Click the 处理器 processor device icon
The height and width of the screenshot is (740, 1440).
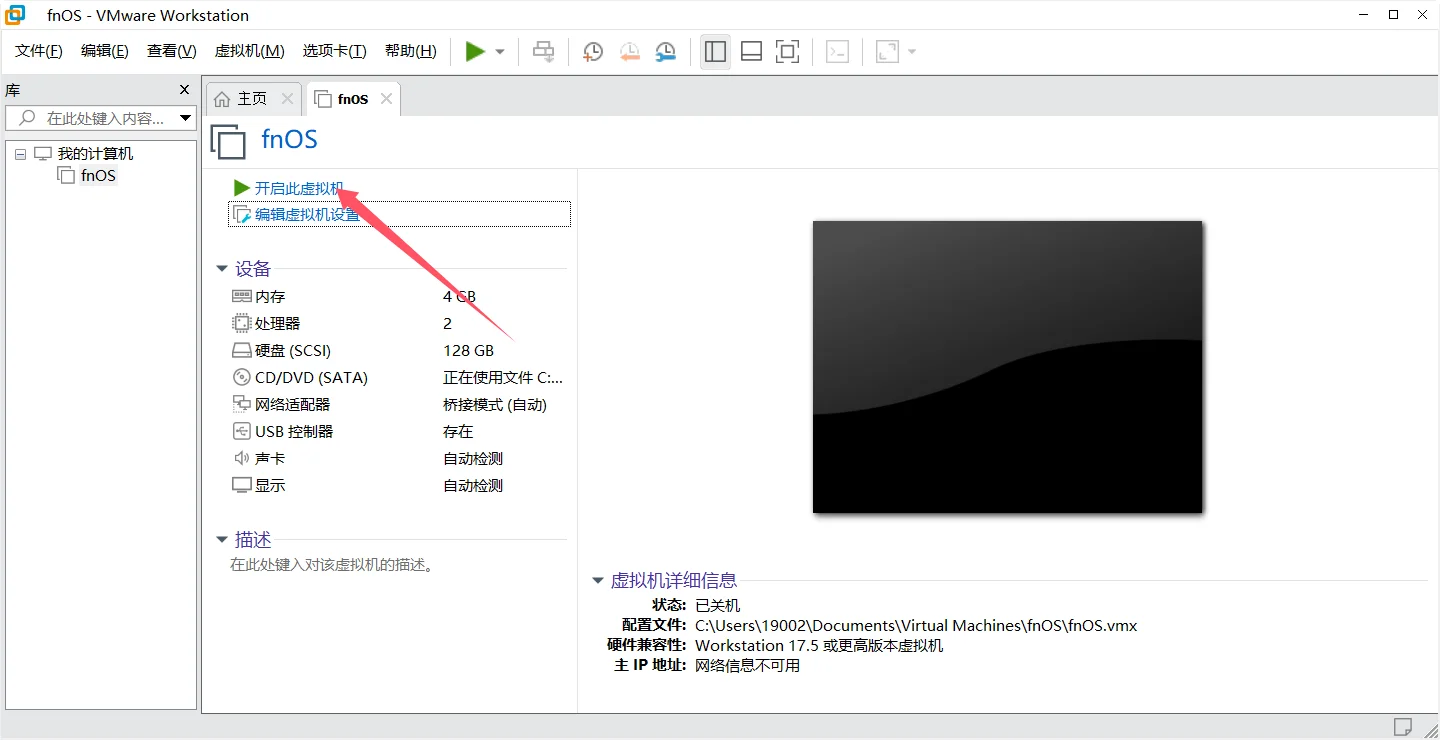point(241,323)
